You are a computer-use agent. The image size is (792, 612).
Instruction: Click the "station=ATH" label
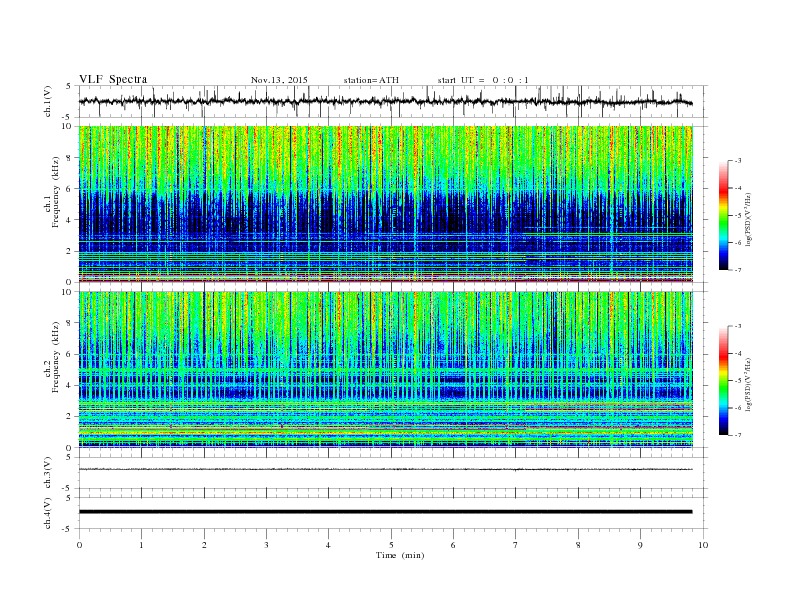coord(371,80)
